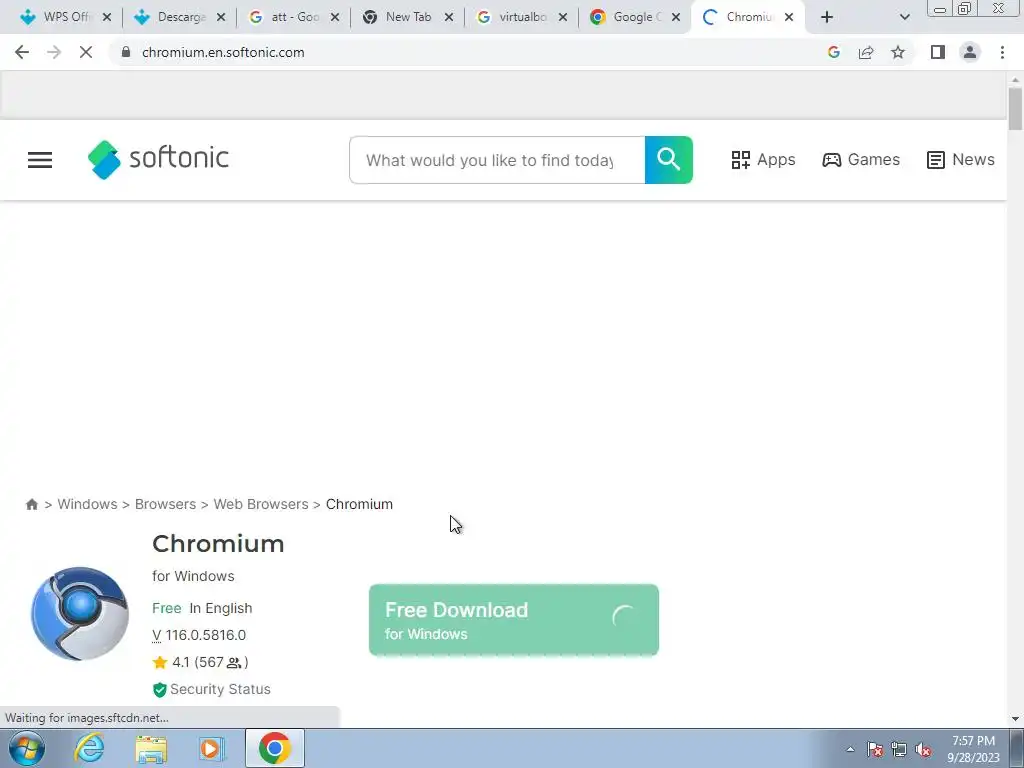Click the Chromium app logo
1024x768 pixels.
coord(80,613)
